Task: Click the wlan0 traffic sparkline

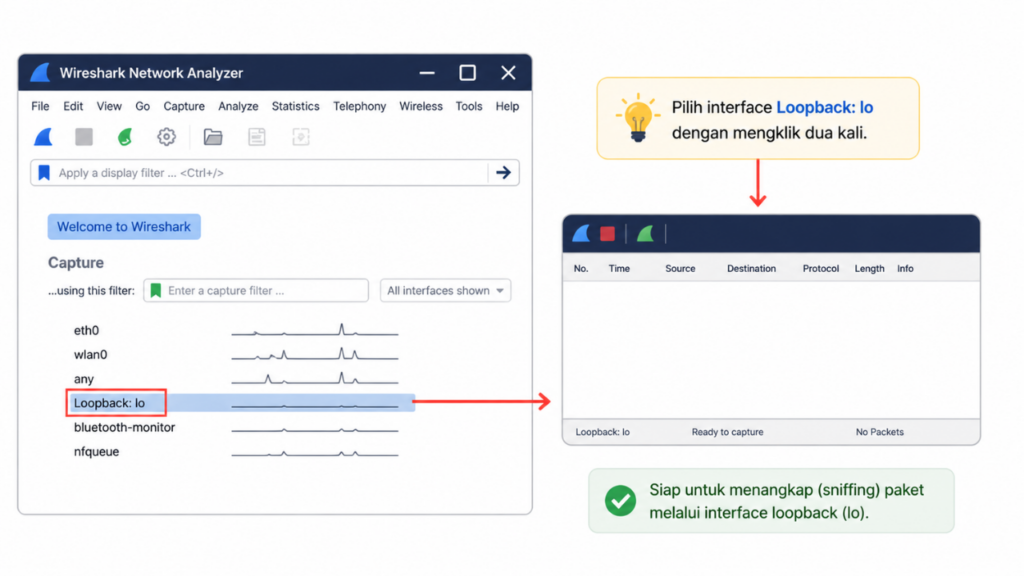Action: 315,355
